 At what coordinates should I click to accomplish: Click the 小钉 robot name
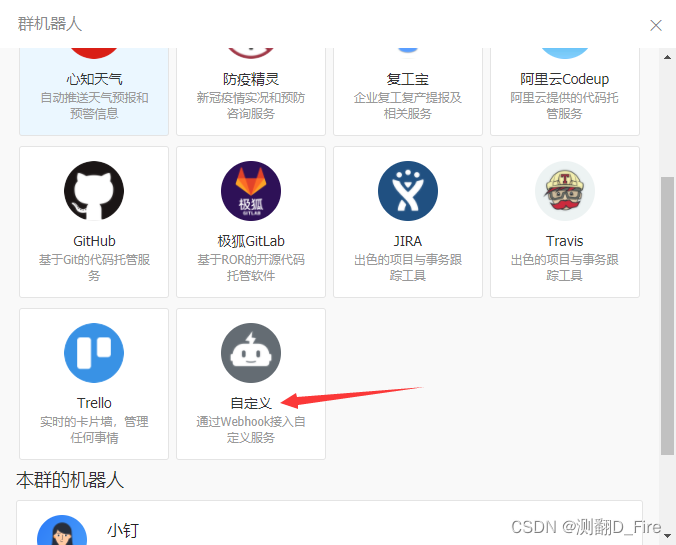coord(123,530)
